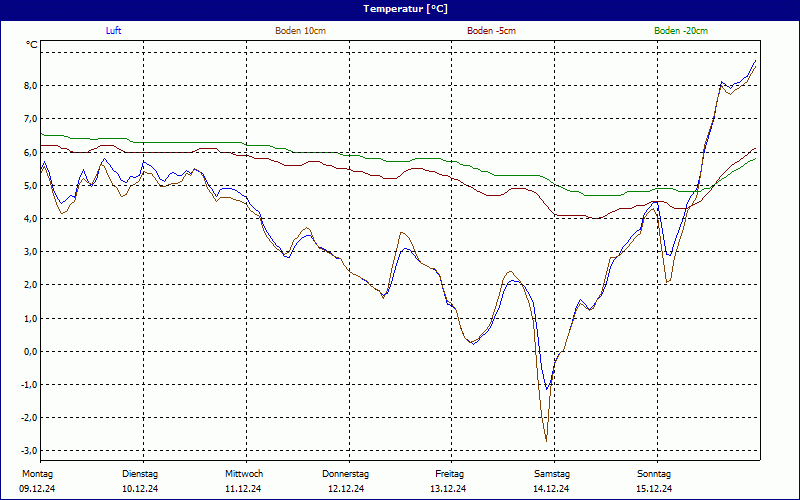Click the 'Luft' legend label
The image size is (800, 500).
coord(113,31)
